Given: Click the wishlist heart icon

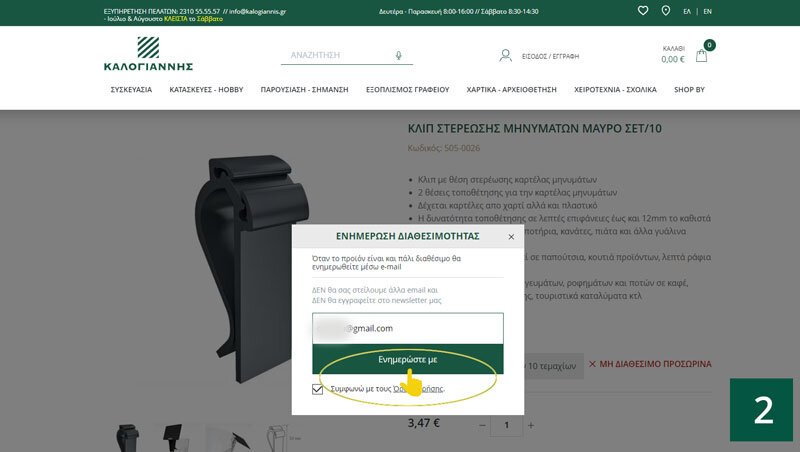Looking at the screenshot, I should 643,11.
